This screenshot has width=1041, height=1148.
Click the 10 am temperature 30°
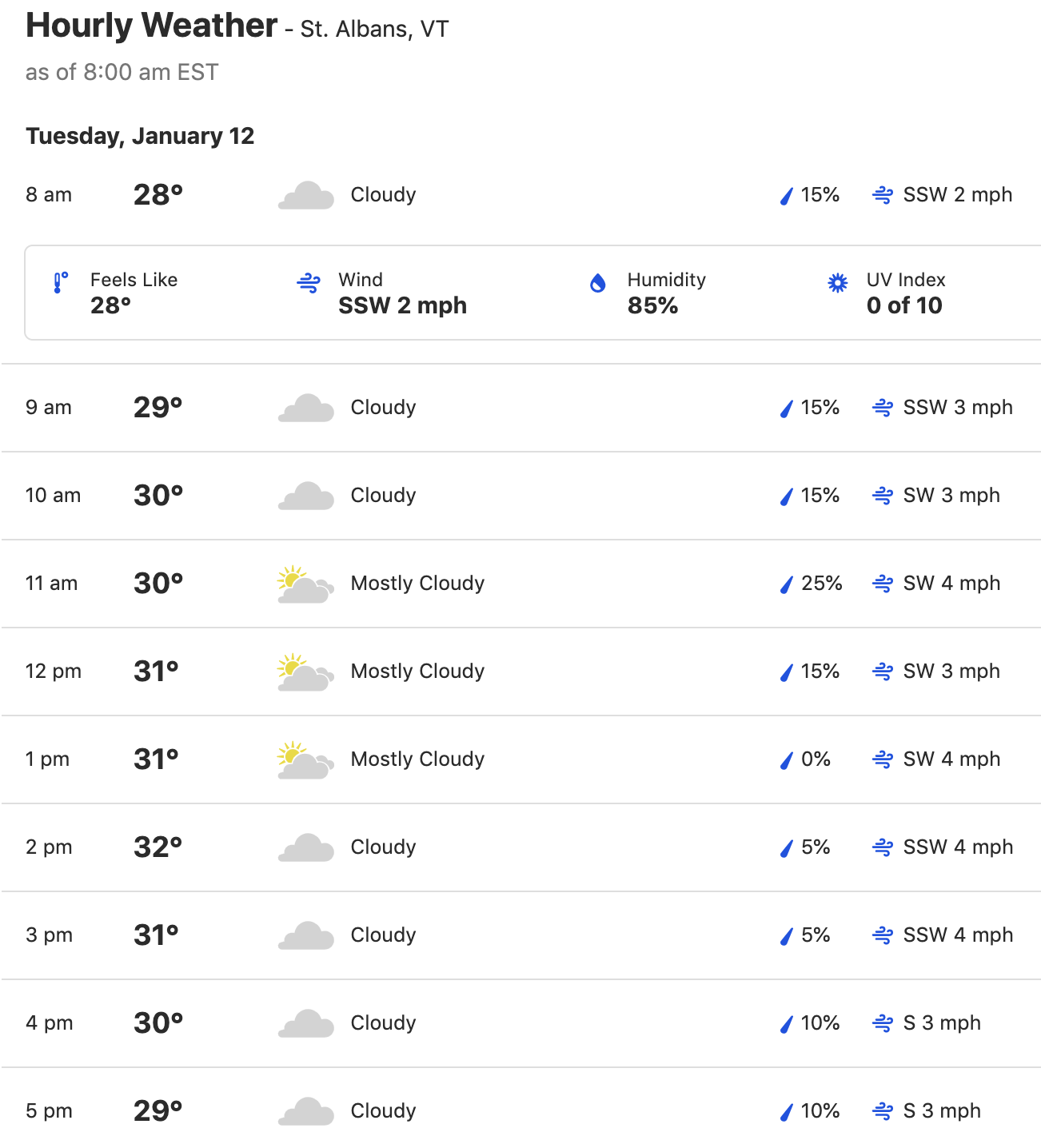coord(158,496)
